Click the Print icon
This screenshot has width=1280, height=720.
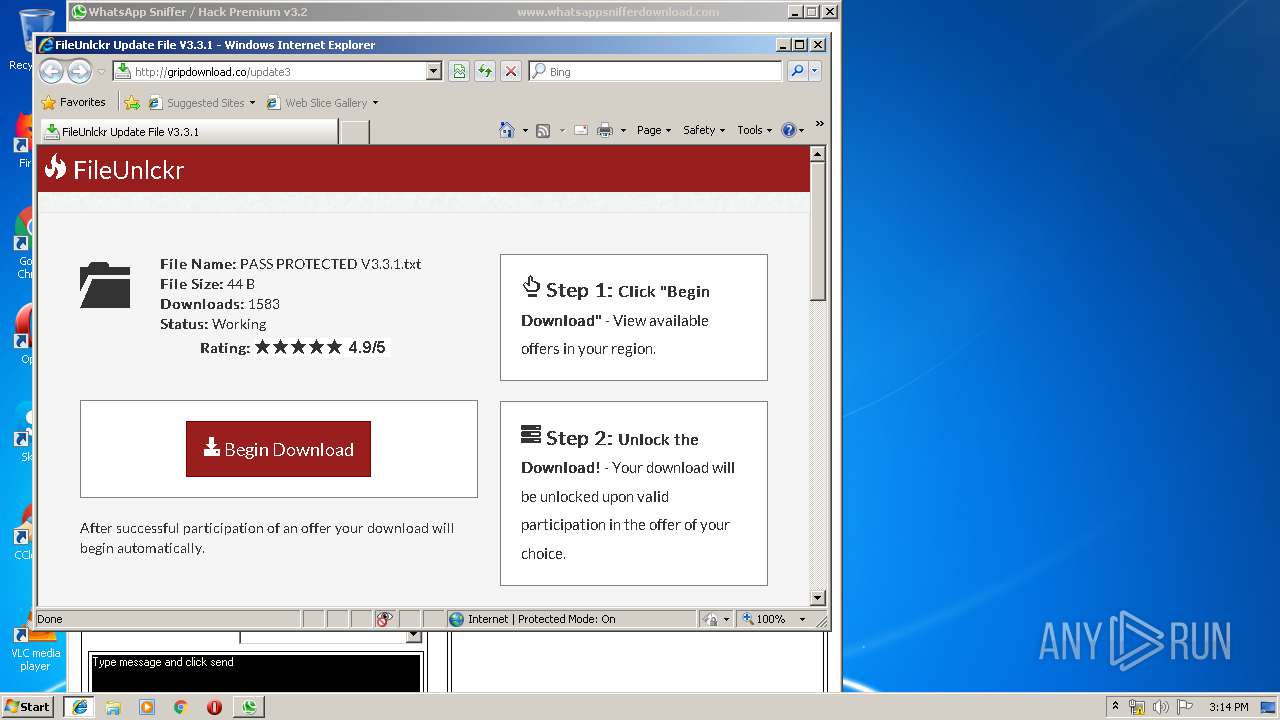click(605, 130)
